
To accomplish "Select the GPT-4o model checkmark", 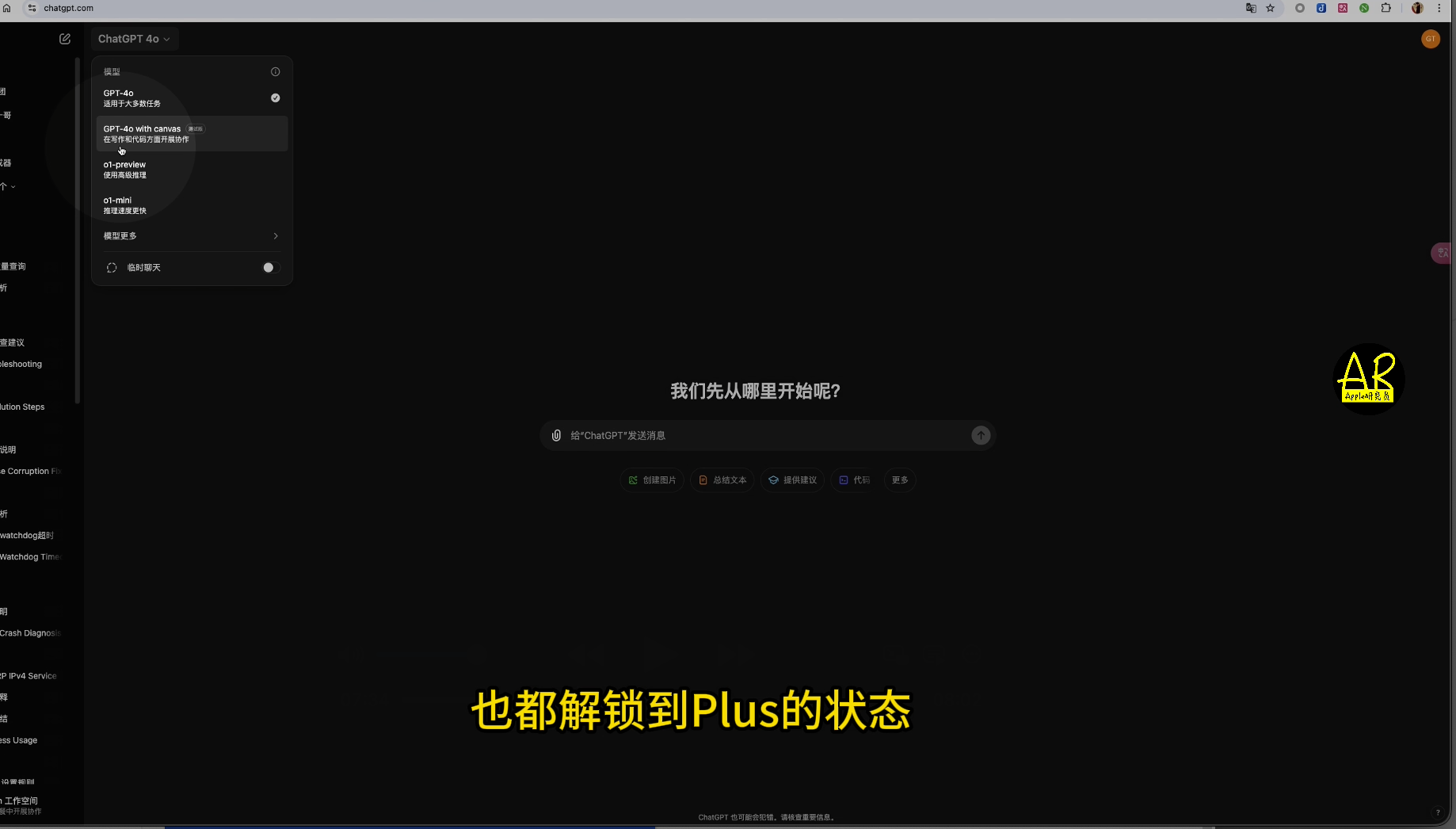I will click(276, 97).
